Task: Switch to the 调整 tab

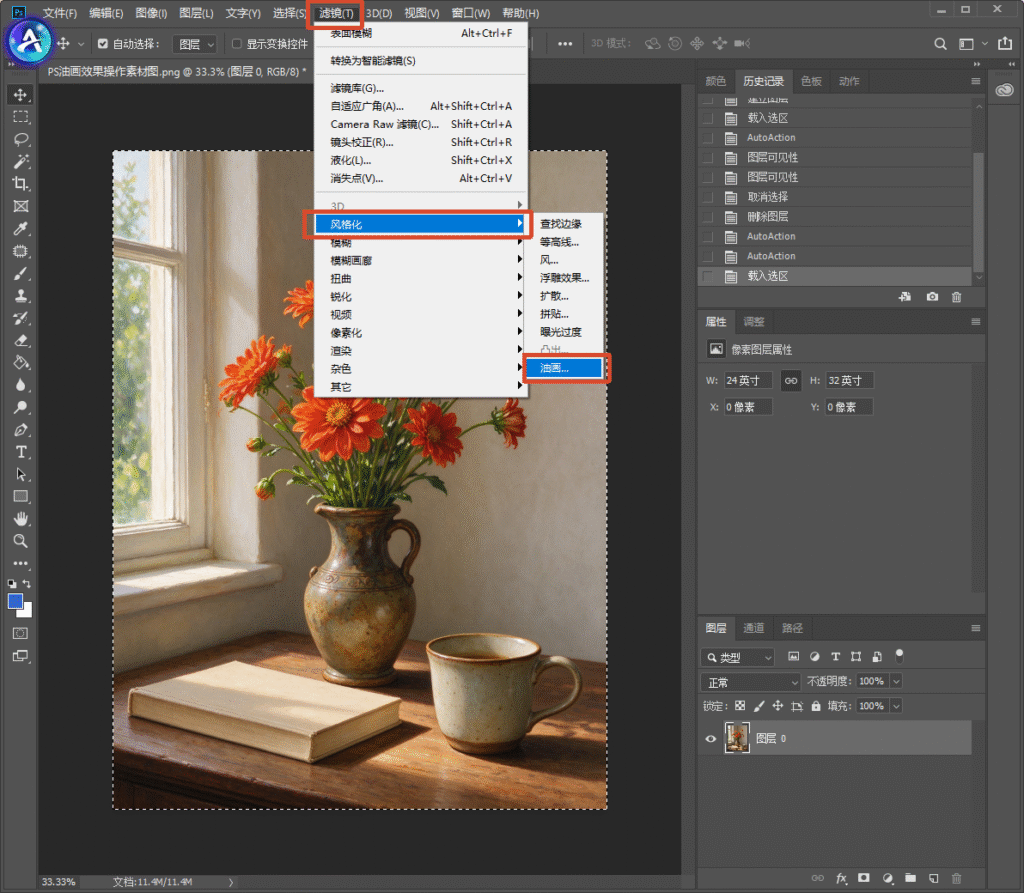Action: [x=753, y=322]
